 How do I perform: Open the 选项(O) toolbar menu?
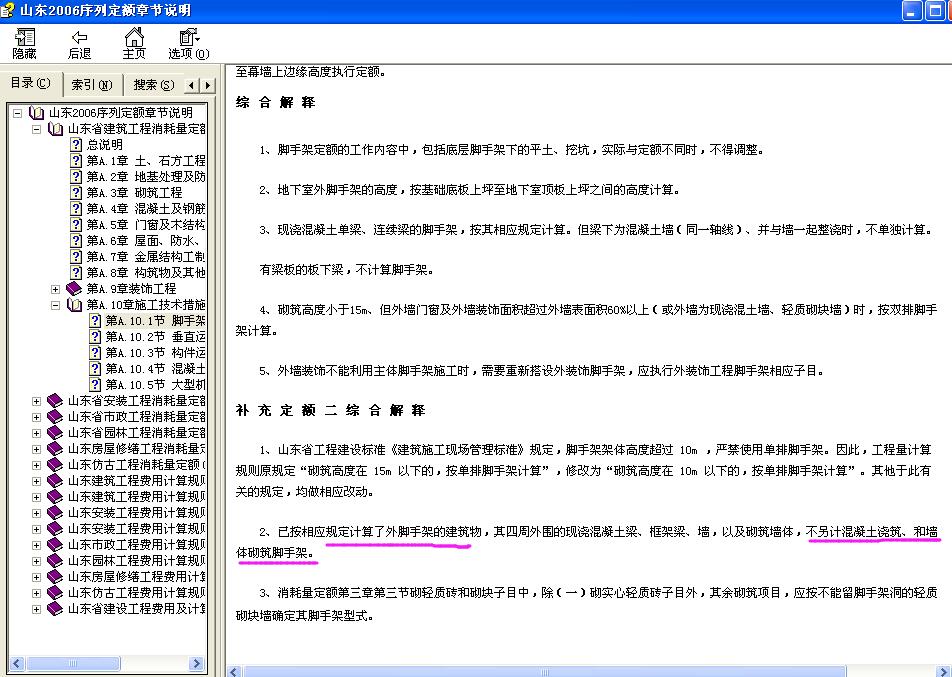189,44
